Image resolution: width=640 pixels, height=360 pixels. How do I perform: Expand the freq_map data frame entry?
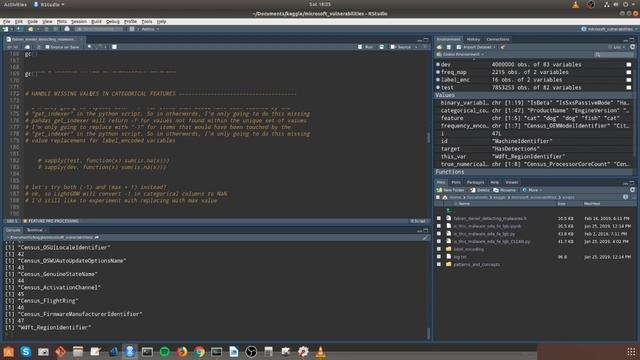pyautogui.click(x=438, y=72)
